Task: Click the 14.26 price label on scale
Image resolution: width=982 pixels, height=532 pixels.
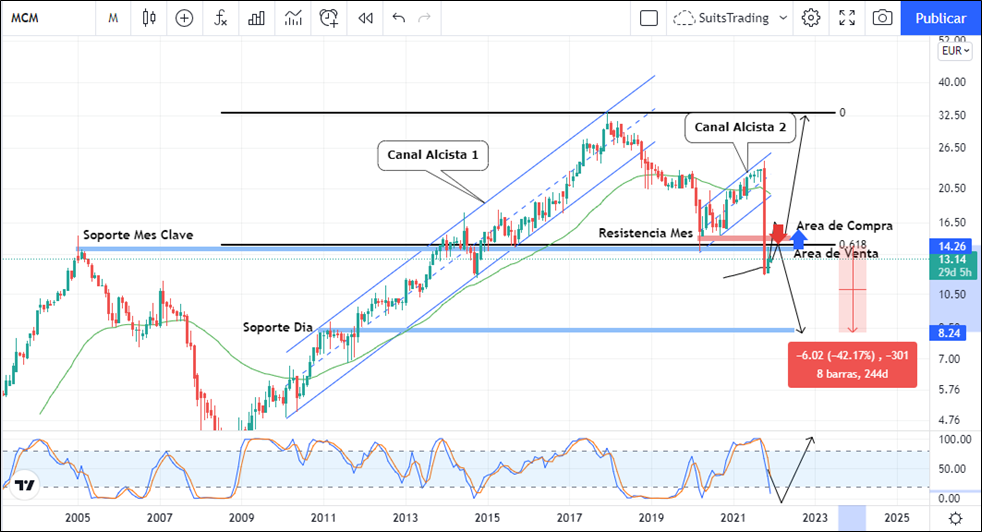Action: (x=955, y=245)
